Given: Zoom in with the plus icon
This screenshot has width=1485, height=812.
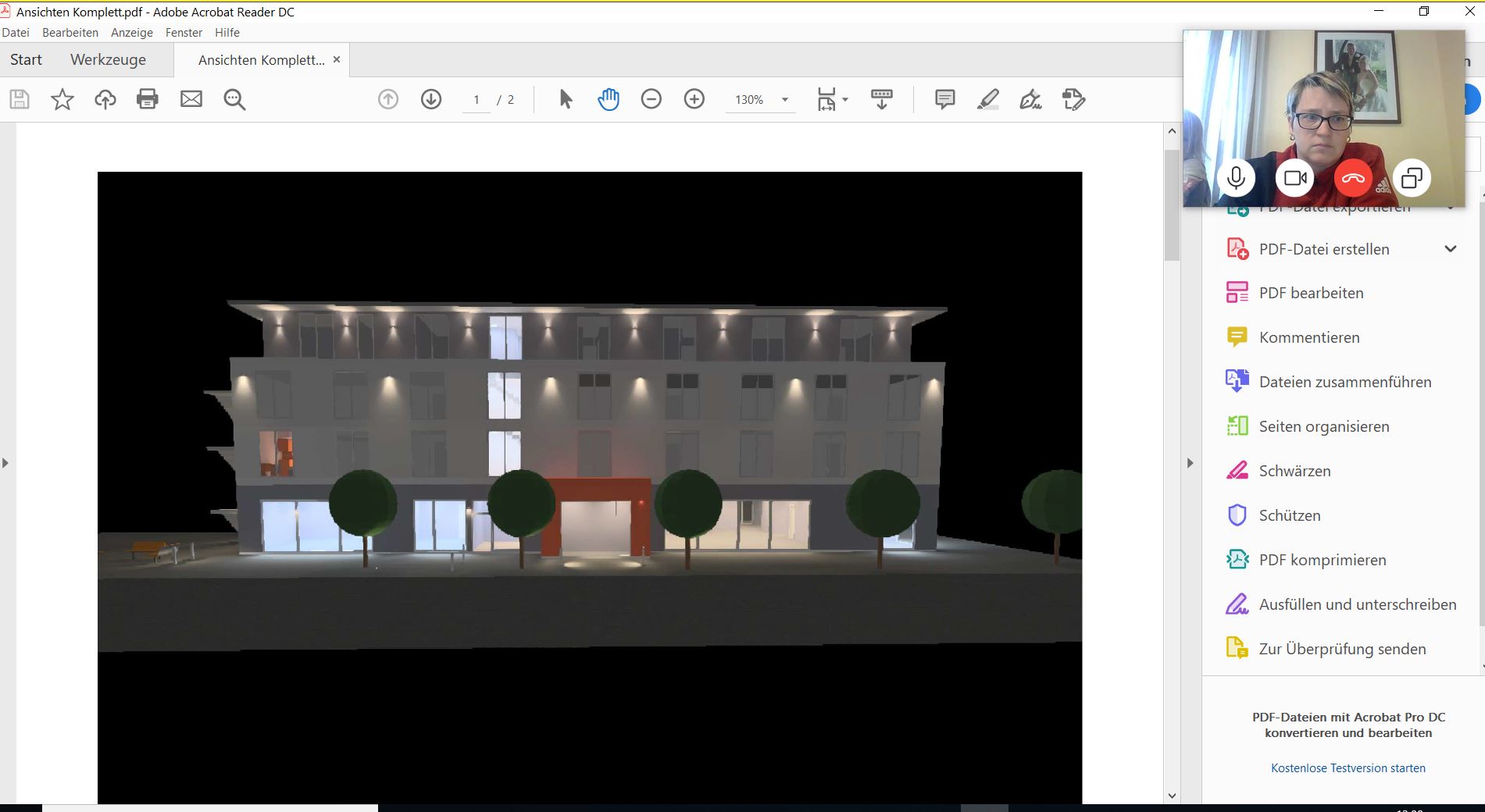Looking at the screenshot, I should coord(694,99).
